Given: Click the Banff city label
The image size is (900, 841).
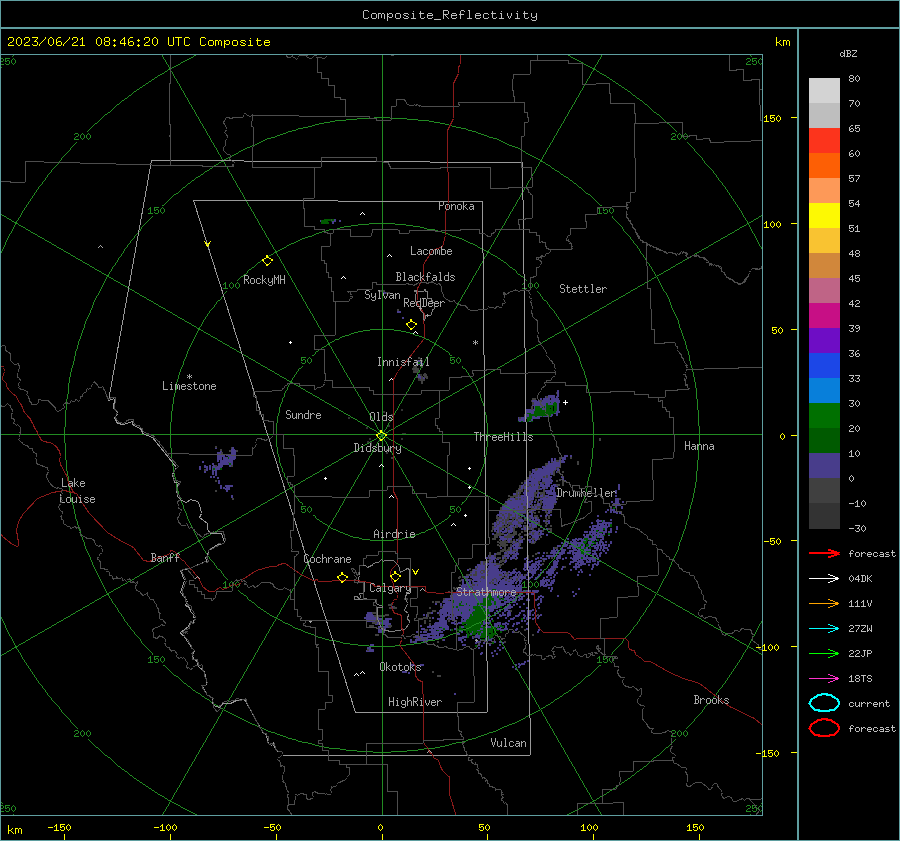Looking at the screenshot, I should pos(165,557).
